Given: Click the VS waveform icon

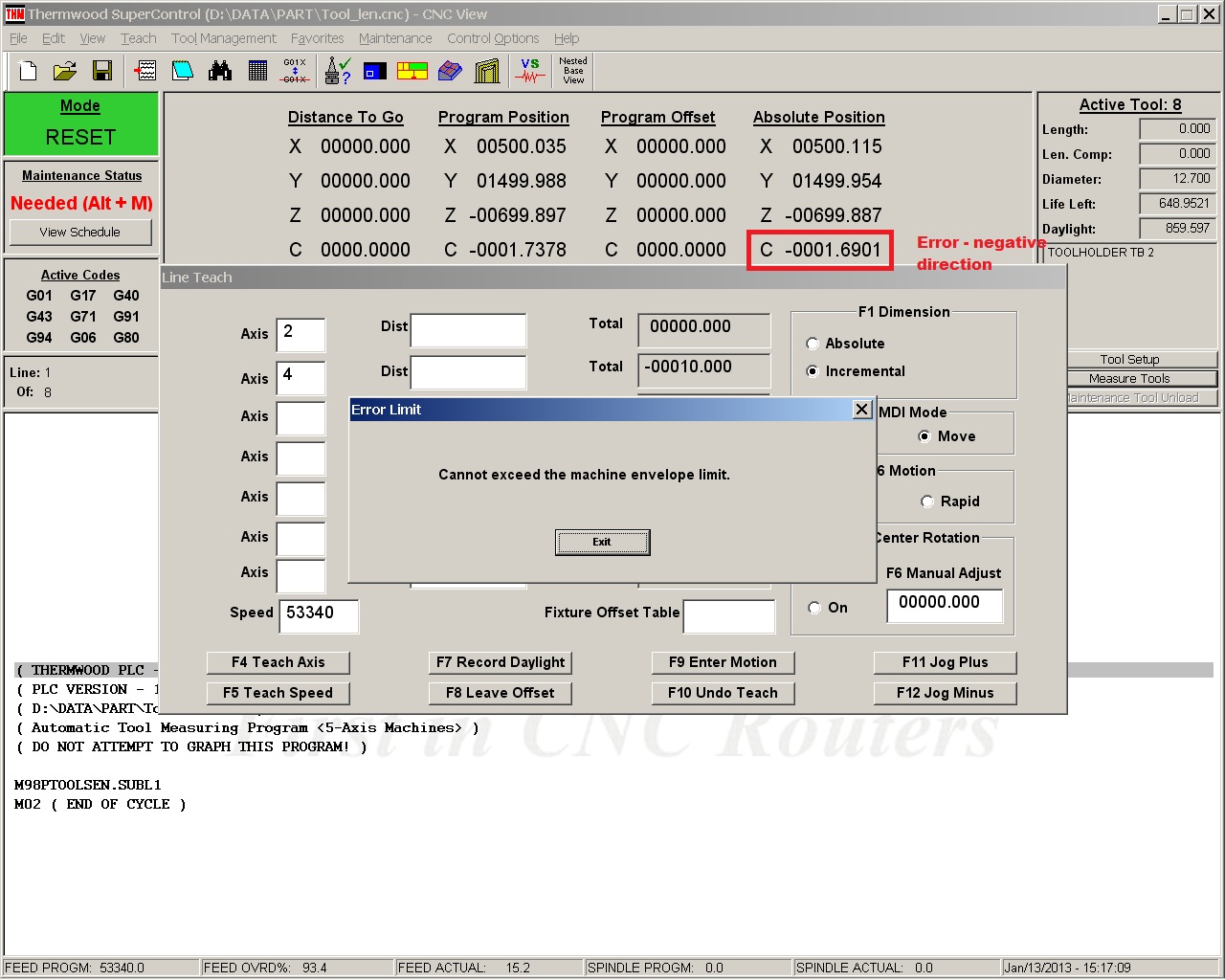Looking at the screenshot, I should (529, 71).
